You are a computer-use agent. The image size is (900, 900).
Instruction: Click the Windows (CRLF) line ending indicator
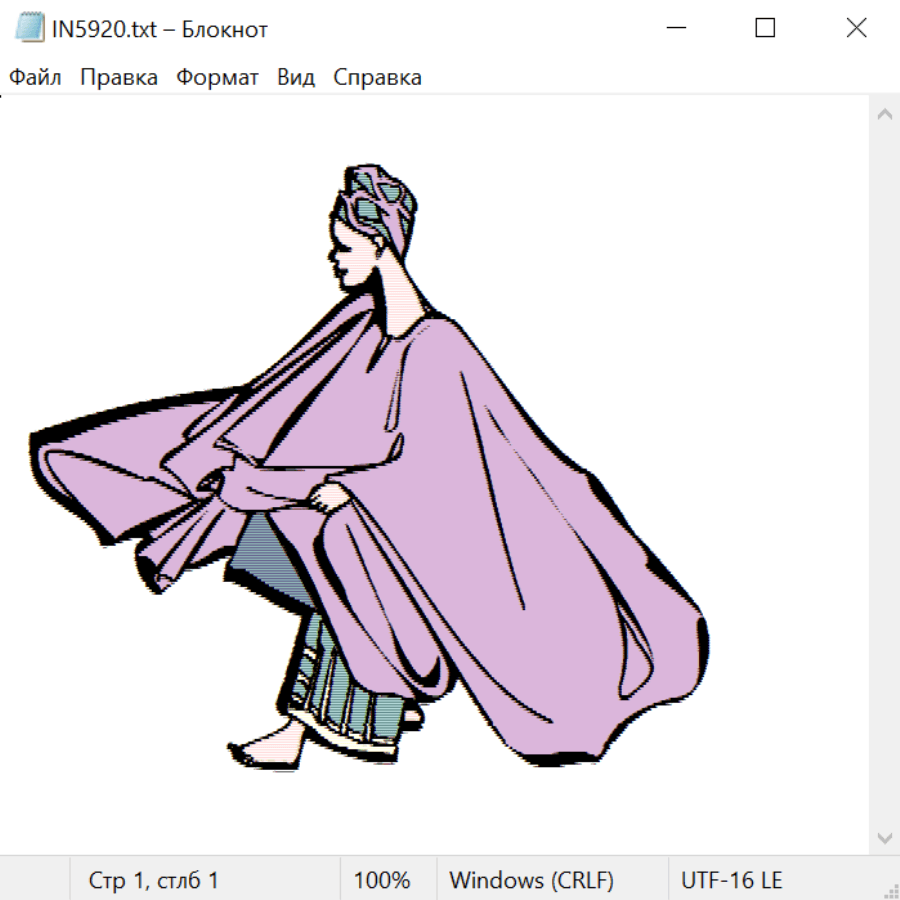(531, 880)
